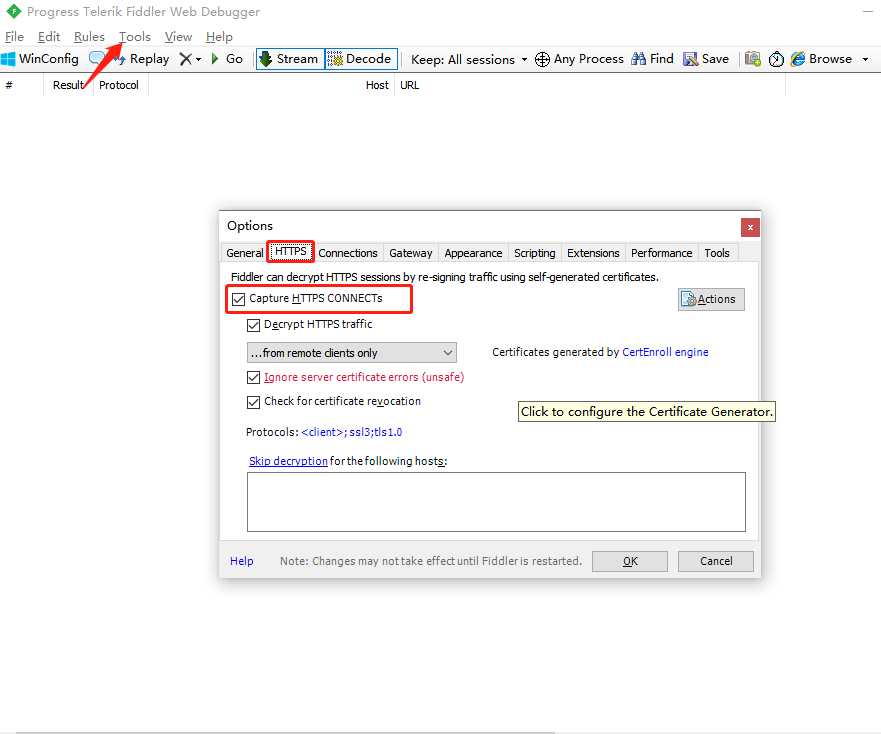Select the HTTPS options tab
881x734 pixels.
tap(290, 252)
